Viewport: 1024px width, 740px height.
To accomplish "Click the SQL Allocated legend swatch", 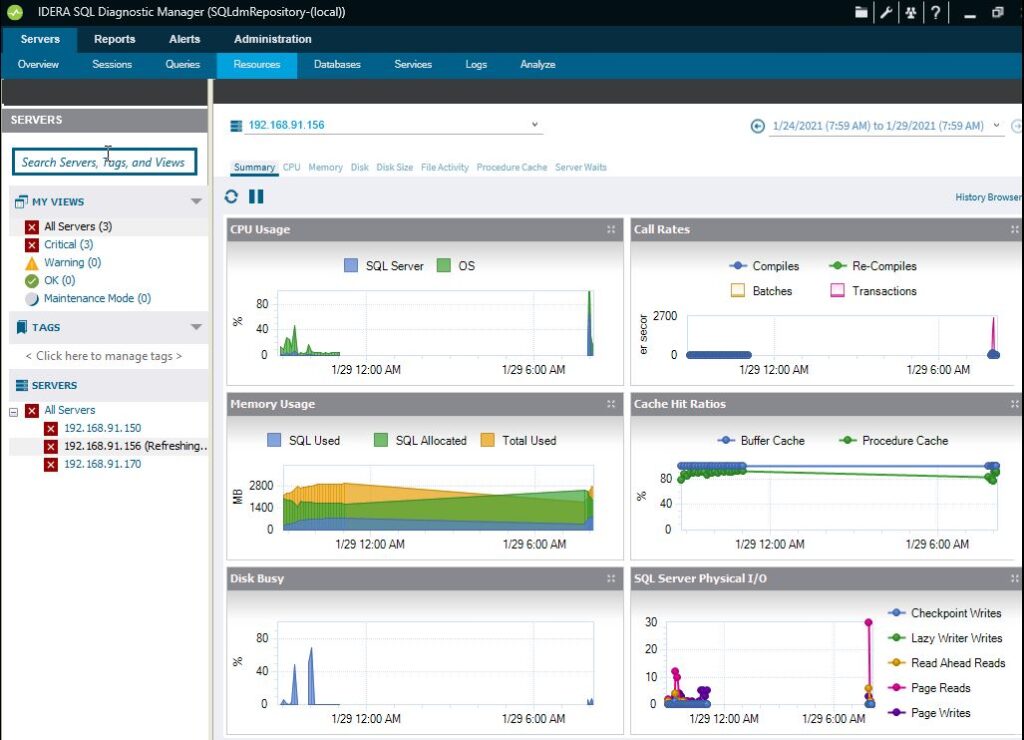I will [381, 440].
